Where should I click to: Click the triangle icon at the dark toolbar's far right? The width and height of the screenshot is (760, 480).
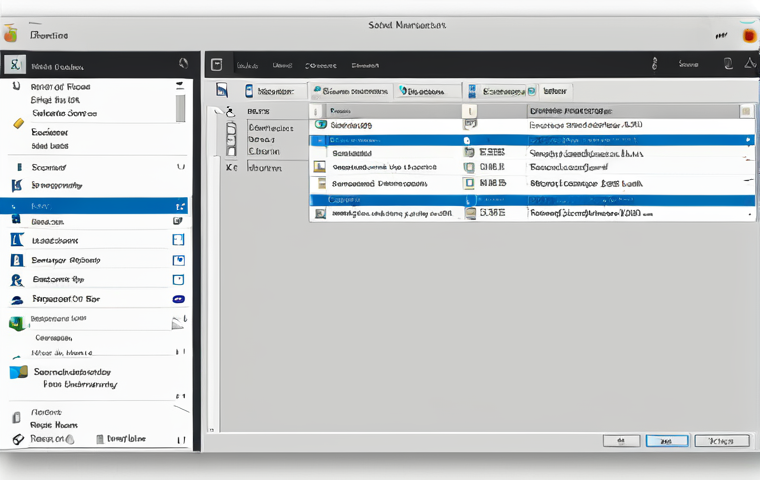click(750, 63)
